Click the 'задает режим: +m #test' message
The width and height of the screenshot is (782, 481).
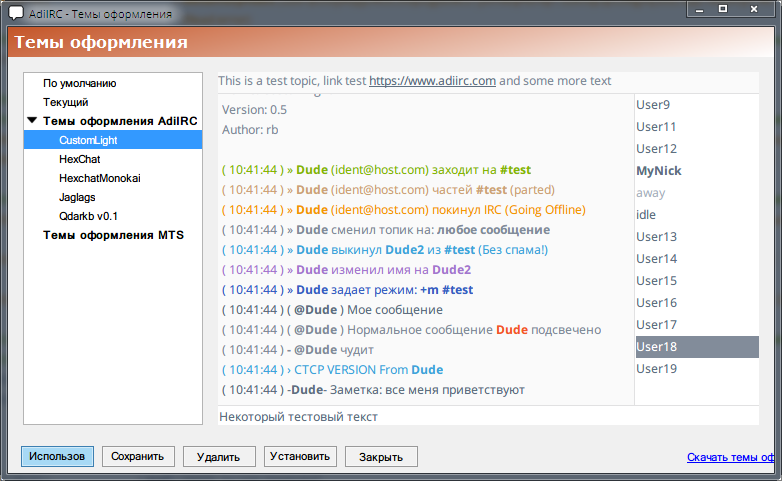click(x=347, y=289)
